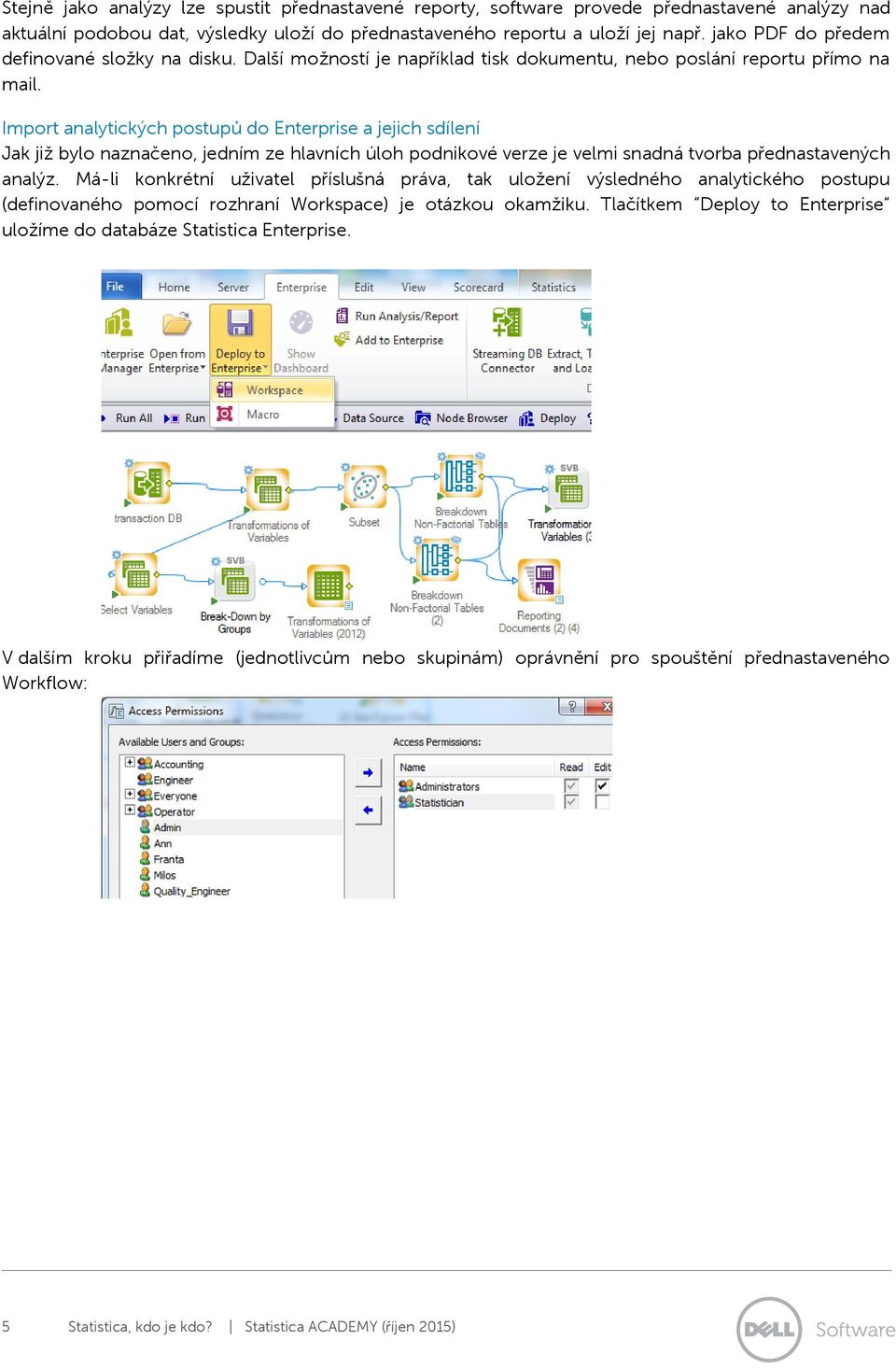Viewport: 896px width, 1368px height.
Task: Toggle Edit checkbox for Statistician
Action: tap(602, 802)
